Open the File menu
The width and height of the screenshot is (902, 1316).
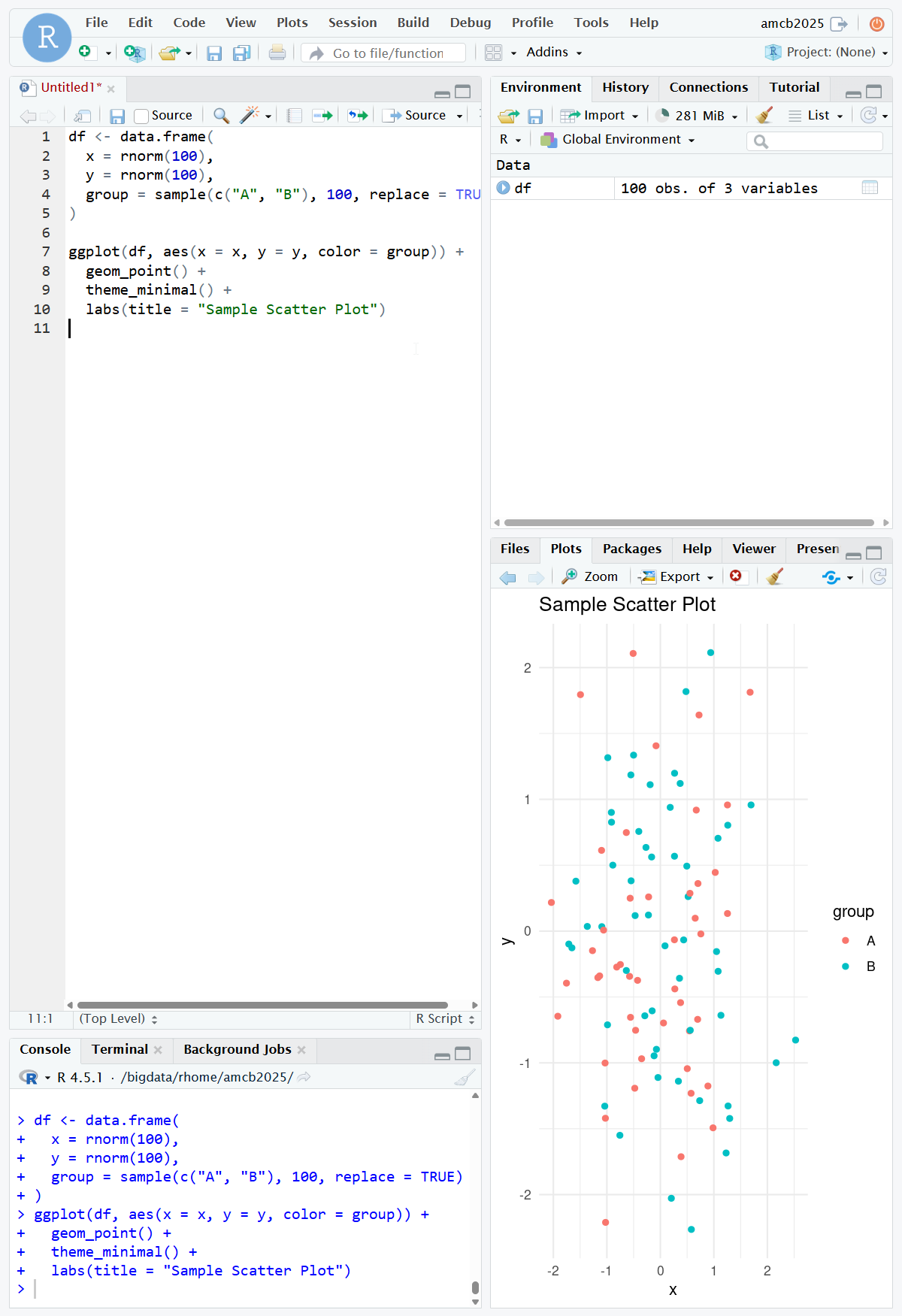[96, 23]
